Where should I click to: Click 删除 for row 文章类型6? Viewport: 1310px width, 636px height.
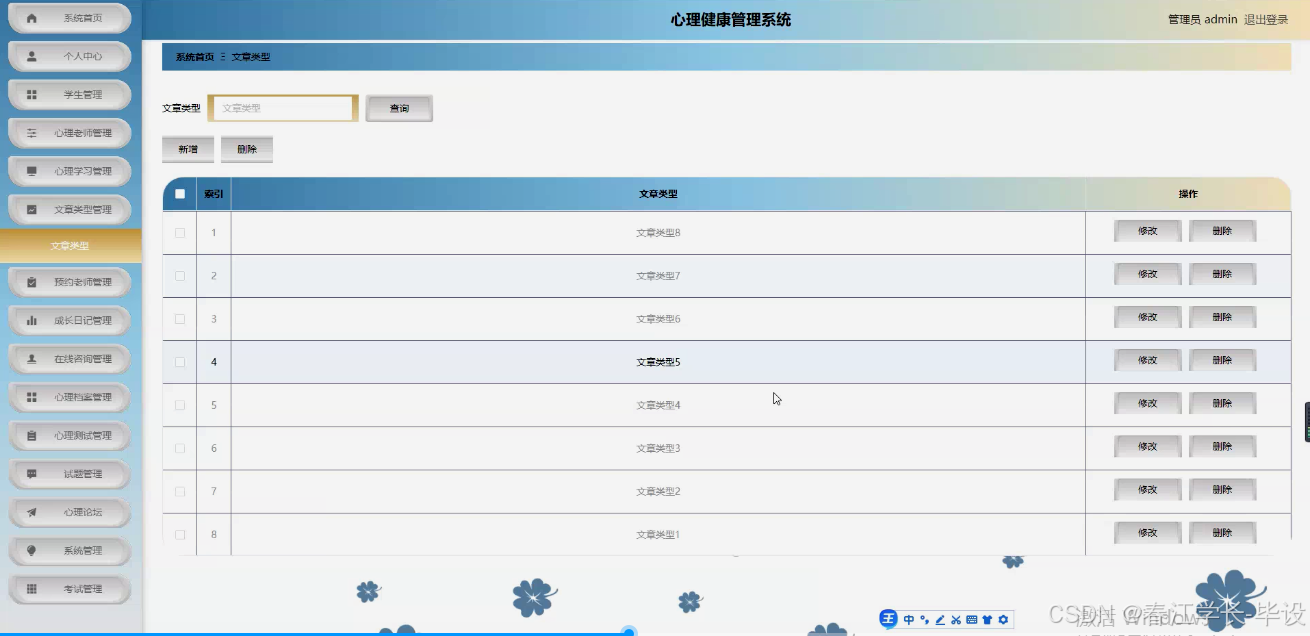[1222, 317]
